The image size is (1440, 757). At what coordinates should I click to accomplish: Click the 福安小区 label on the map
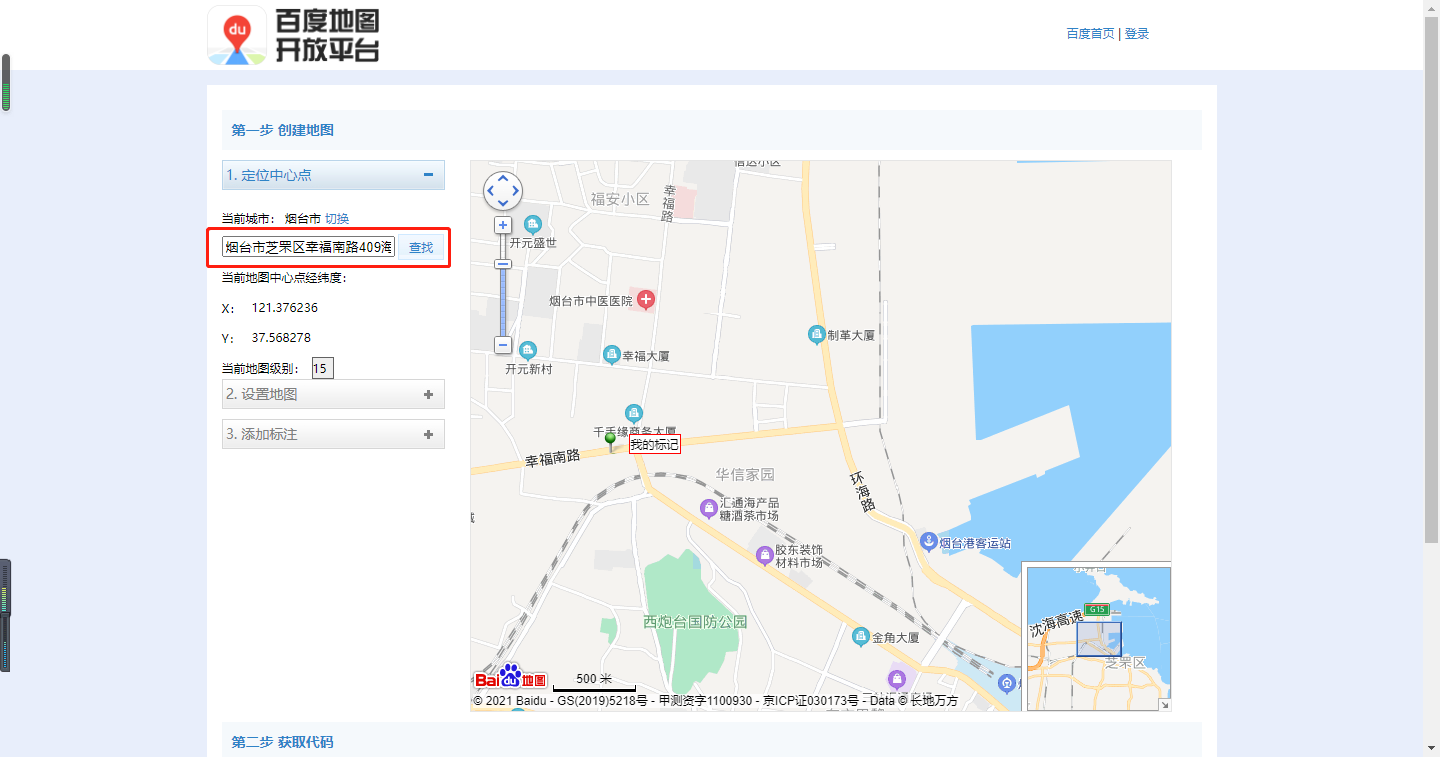[620, 198]
